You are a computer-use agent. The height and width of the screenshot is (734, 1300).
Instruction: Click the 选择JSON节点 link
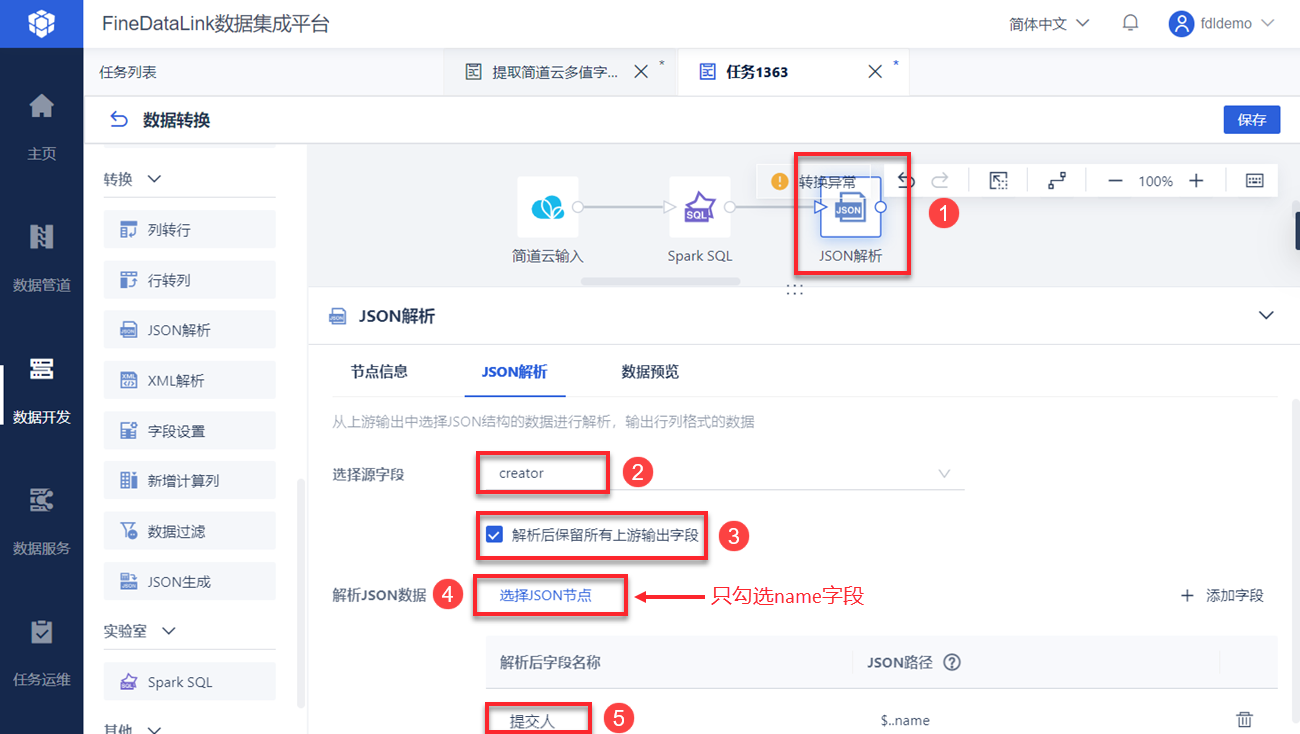546,595
